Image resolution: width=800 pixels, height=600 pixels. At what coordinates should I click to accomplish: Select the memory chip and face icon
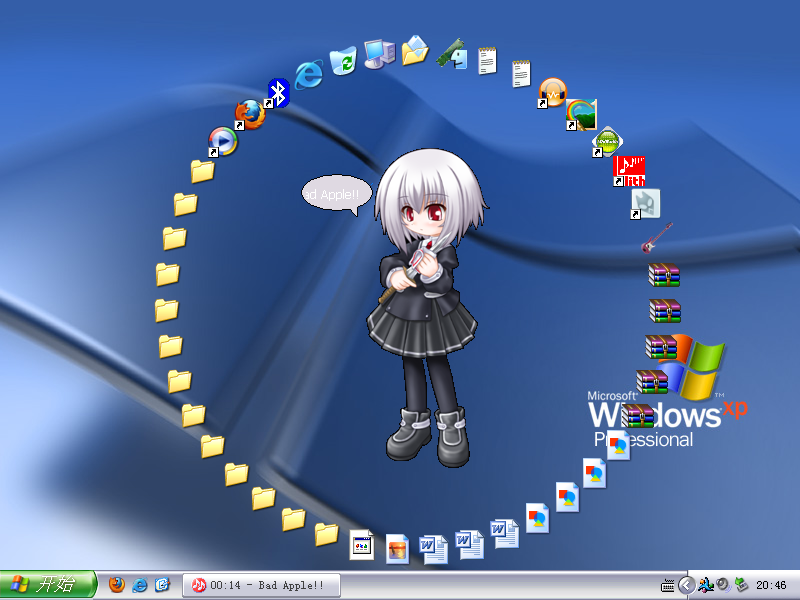(452, 54)
